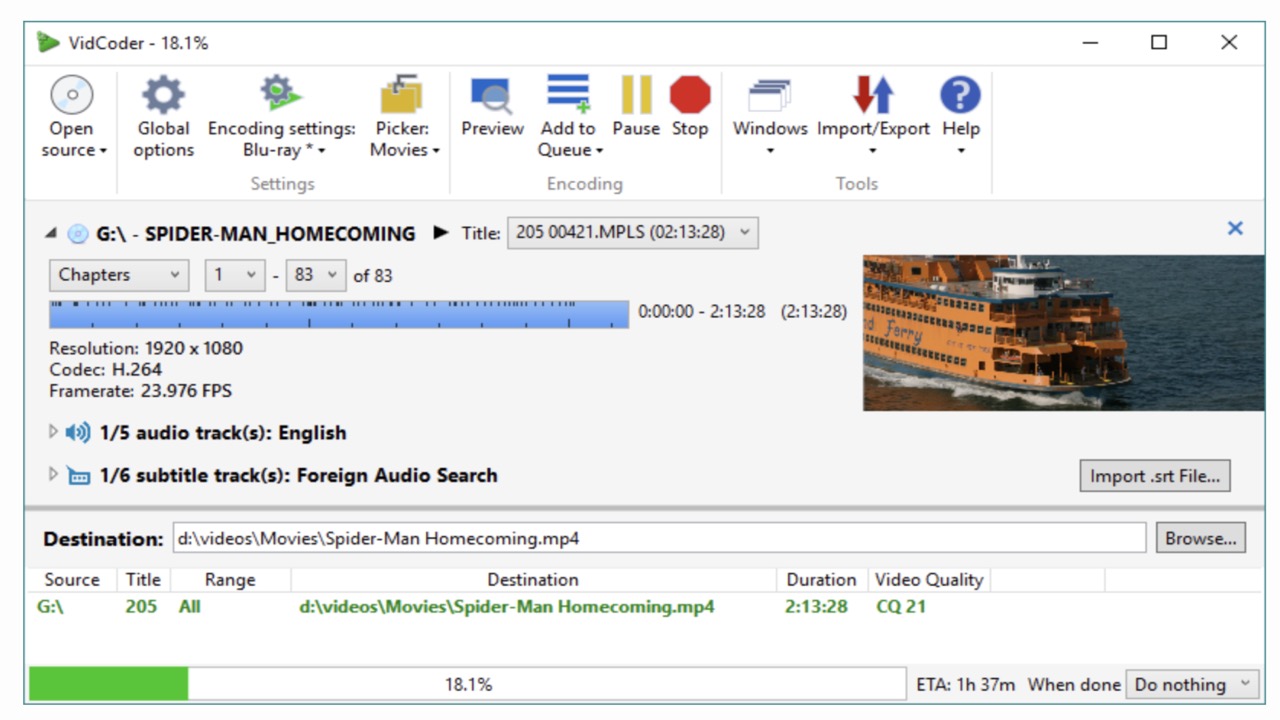Expand the 1/6 subtitle tracks section
The height and width of the screenshot is (720, 1280).
click(54, 474)
